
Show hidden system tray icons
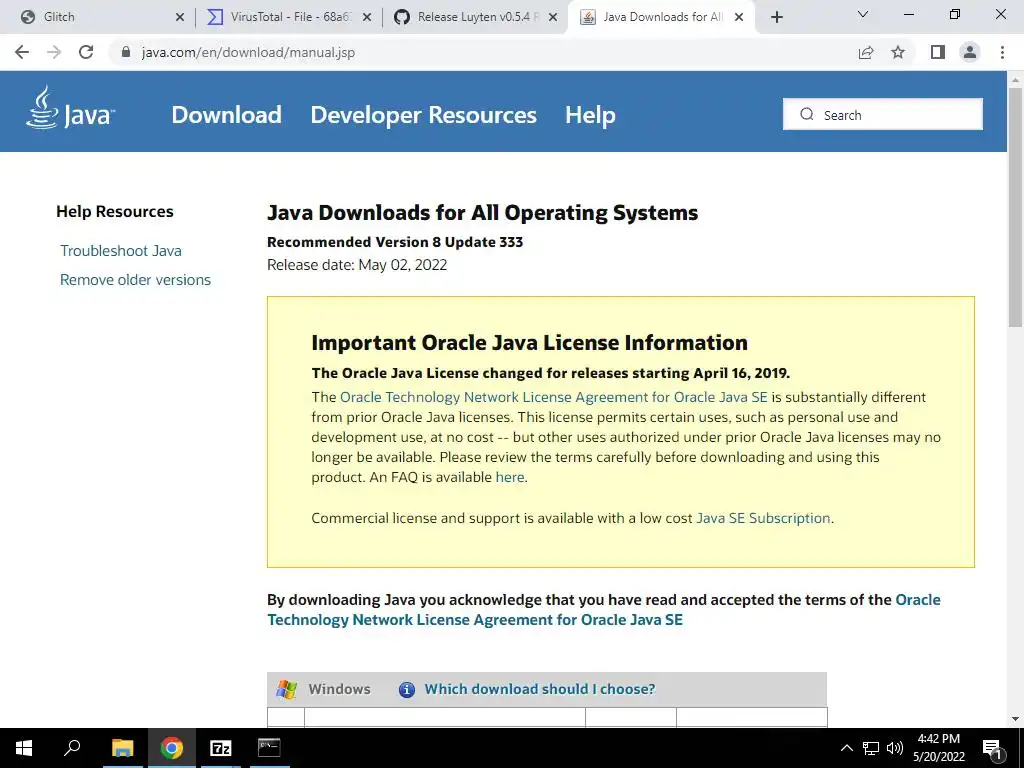tap(846, 748)
